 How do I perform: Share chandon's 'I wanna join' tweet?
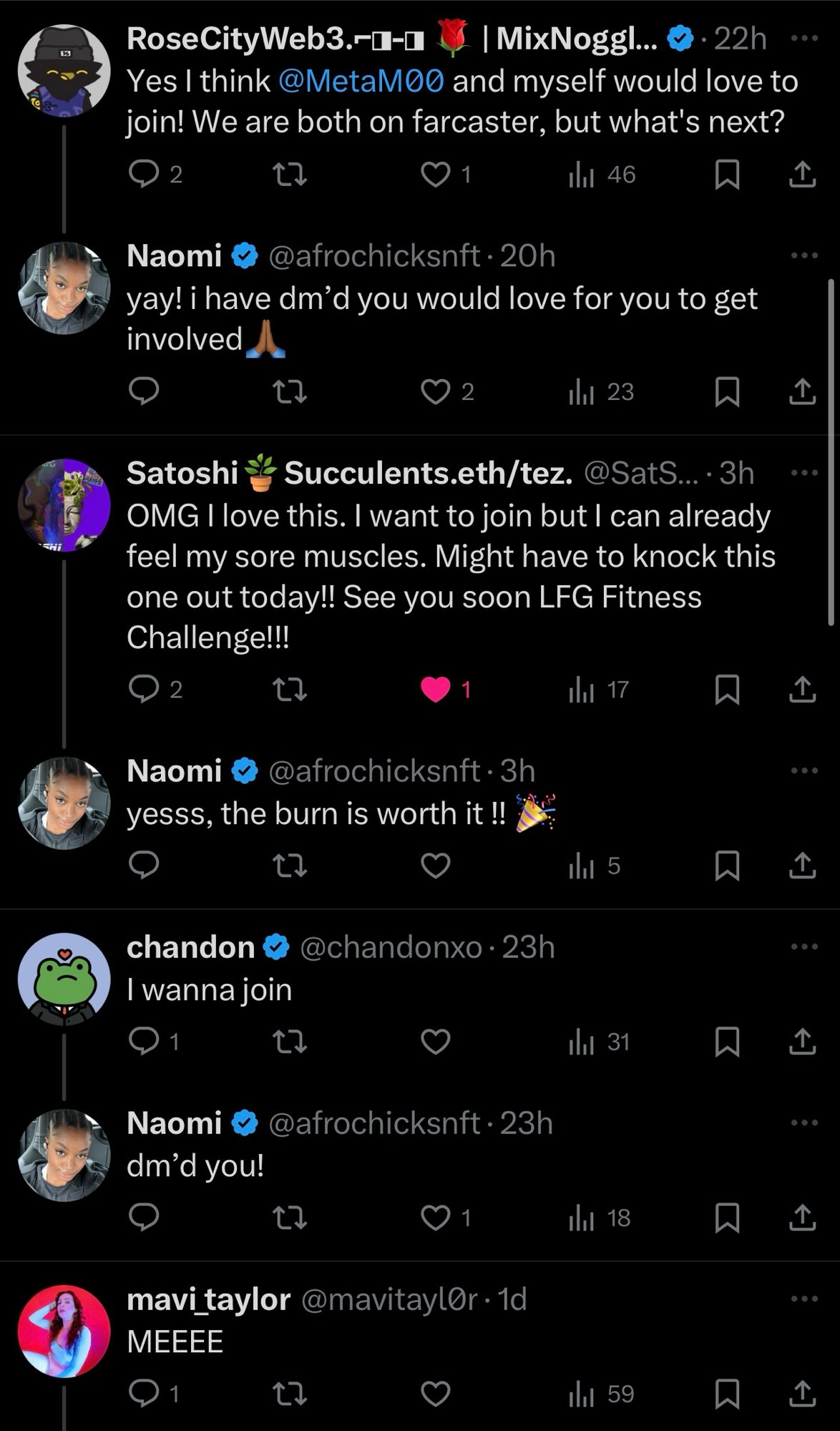(802, 1042)
